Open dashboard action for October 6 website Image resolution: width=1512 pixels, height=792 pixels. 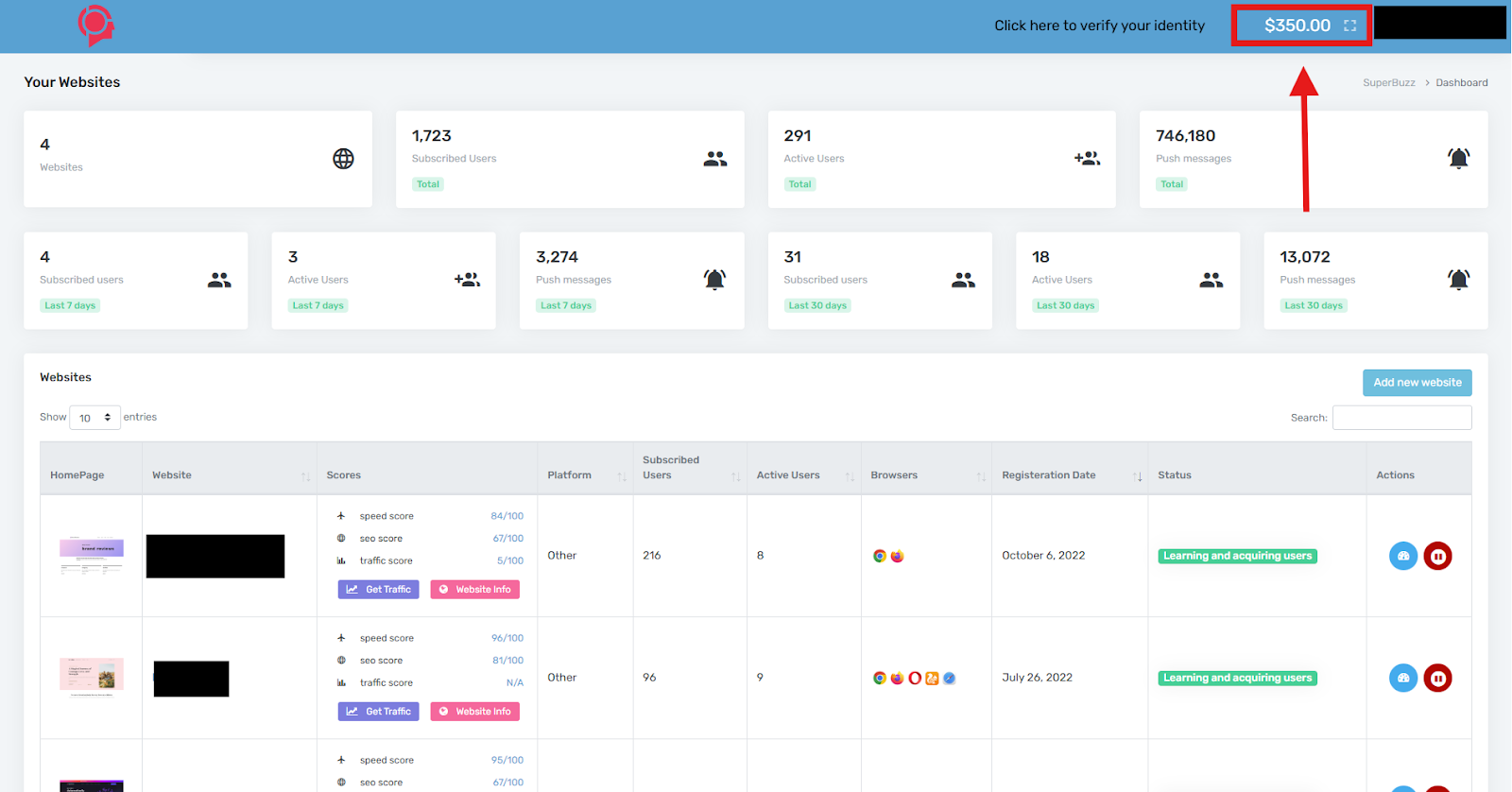(1403, 556)
